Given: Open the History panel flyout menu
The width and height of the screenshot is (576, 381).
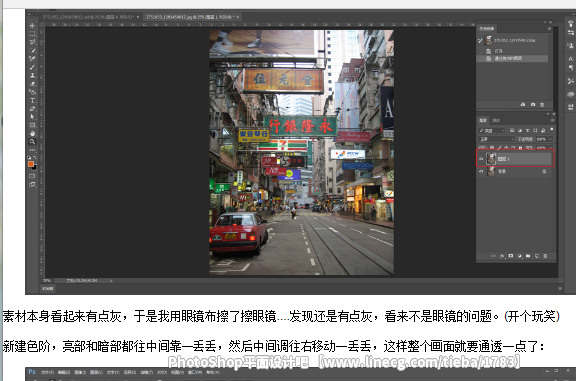Looking at the screenshot, I should coord(550,28).
